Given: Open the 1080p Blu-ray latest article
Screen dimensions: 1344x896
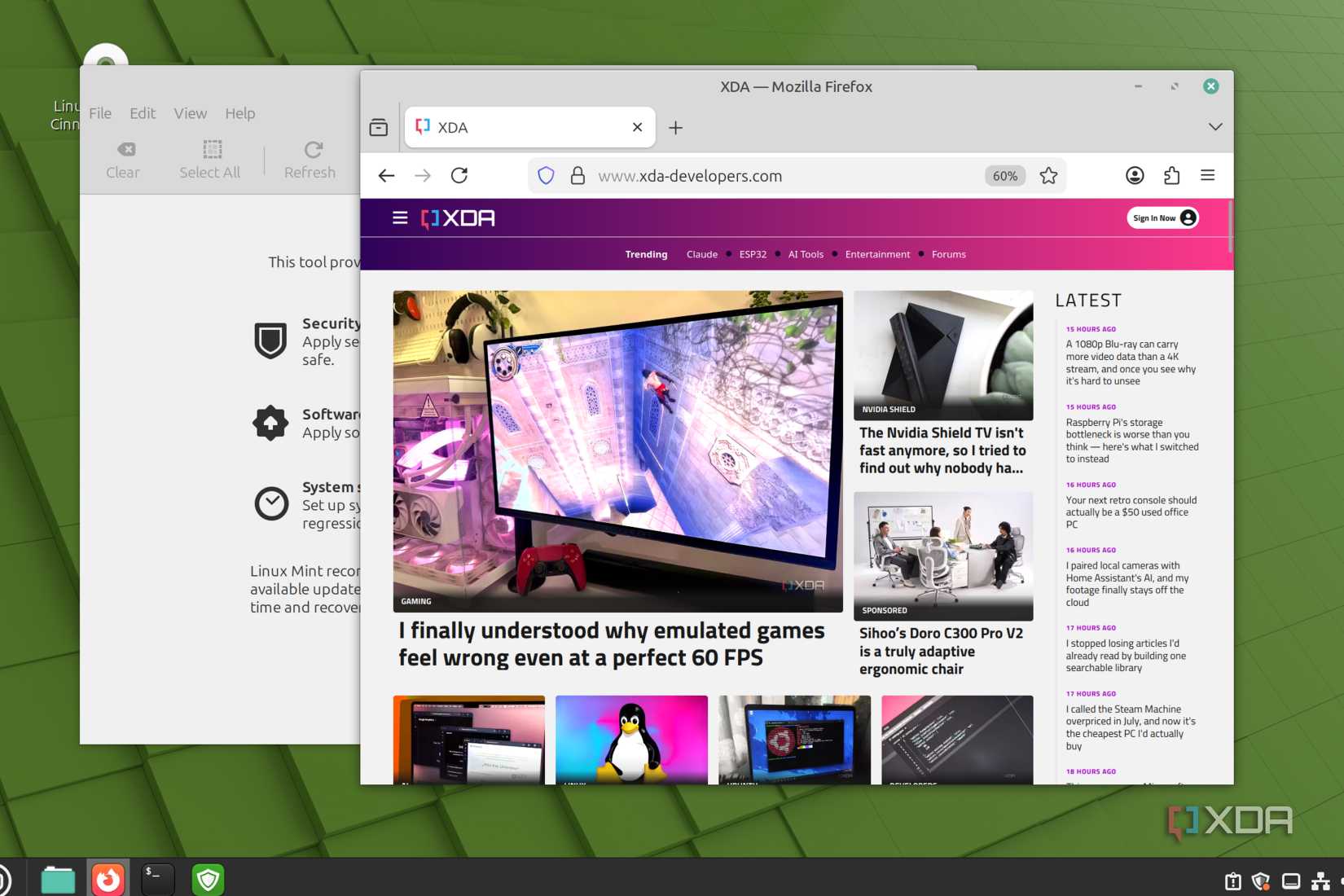Looking at the screenshot, I should 1131,362.
